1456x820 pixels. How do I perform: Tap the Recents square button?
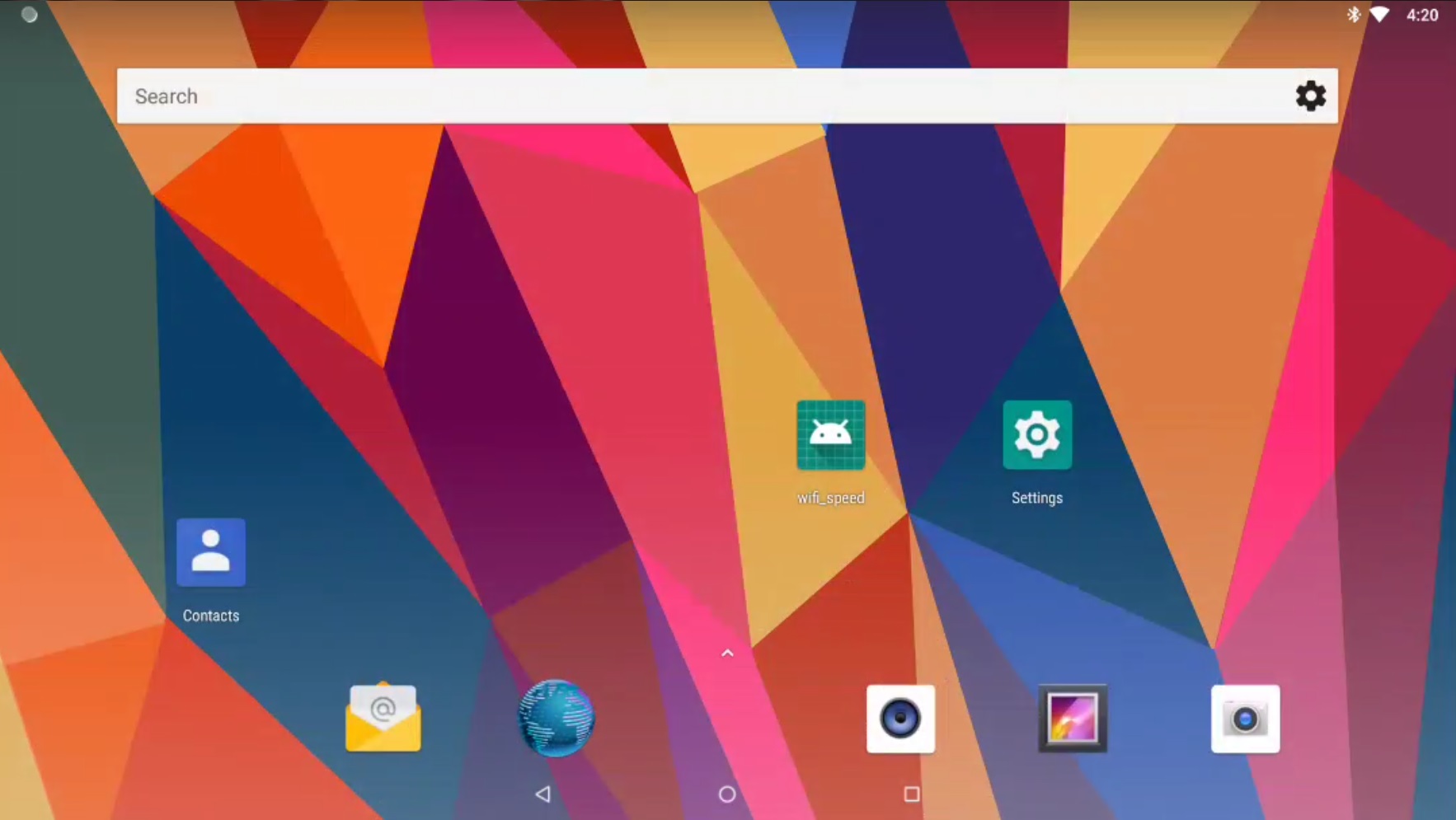(912, 794)
